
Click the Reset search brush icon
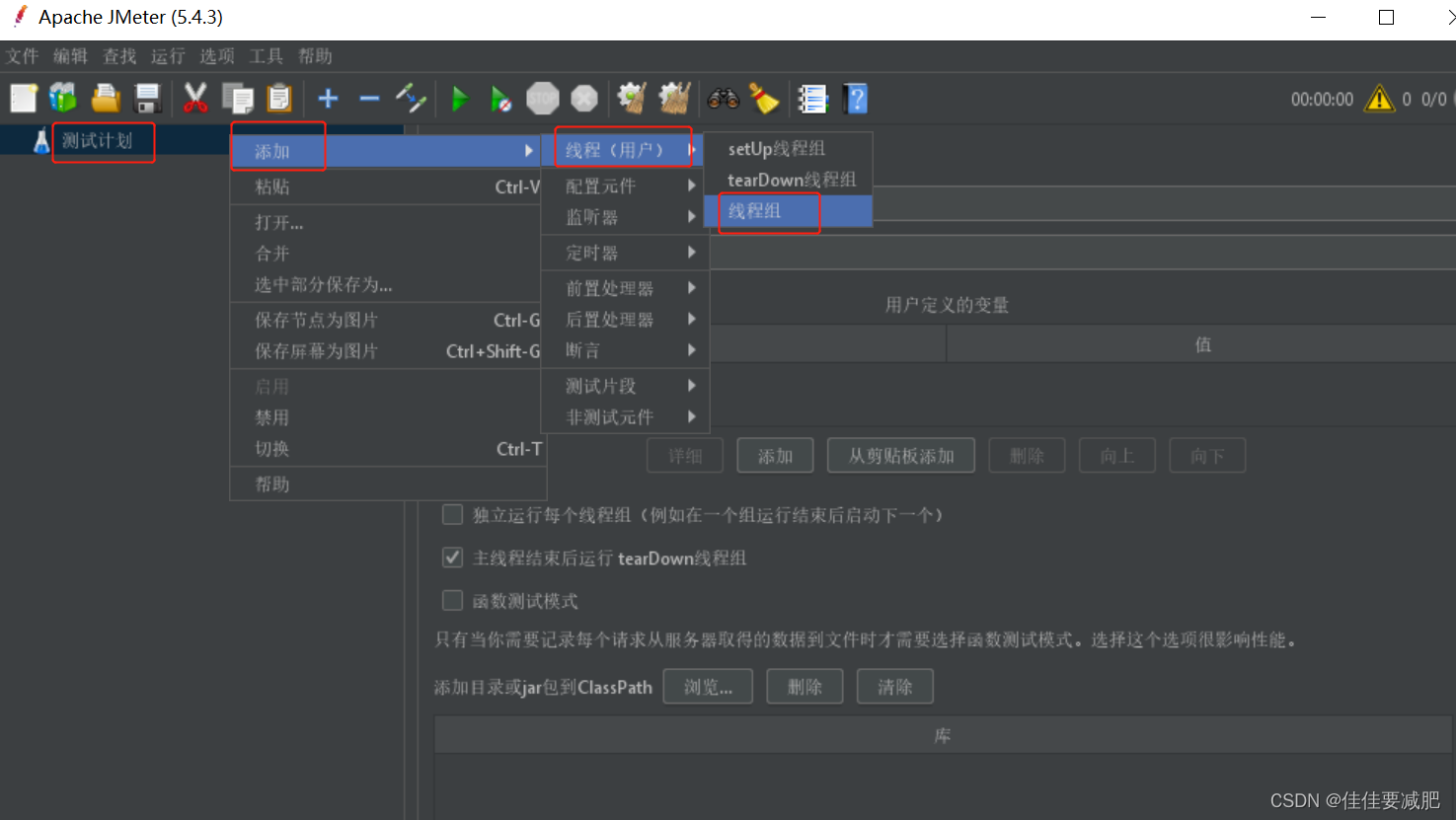[x=763, y=99]
